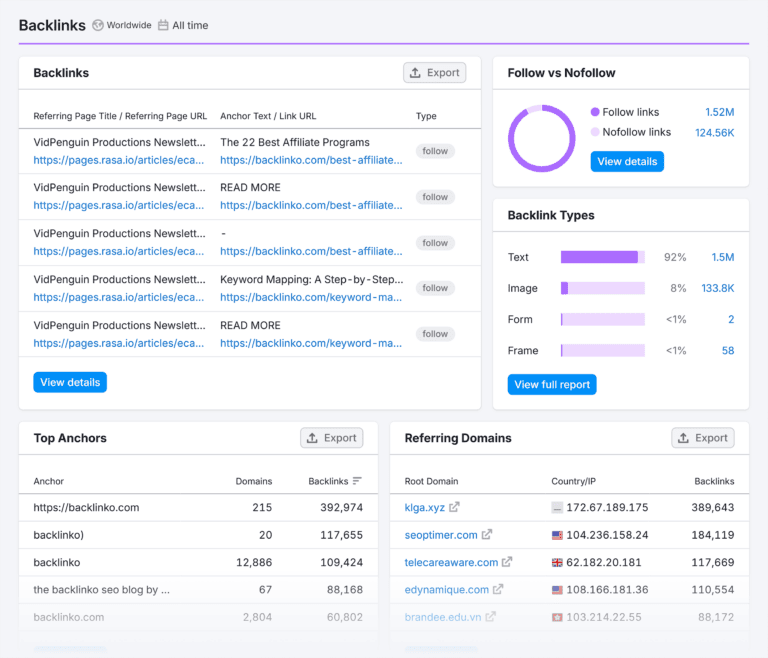768x658 pixels.
Task: Click the Follow vs Nofollow donut chart
Action: 541,138
